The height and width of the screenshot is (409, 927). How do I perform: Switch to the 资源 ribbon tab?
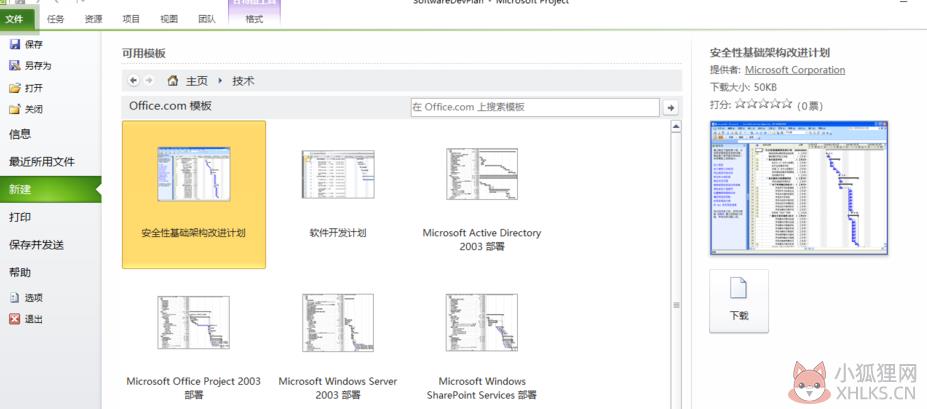(x=93, y=19)
